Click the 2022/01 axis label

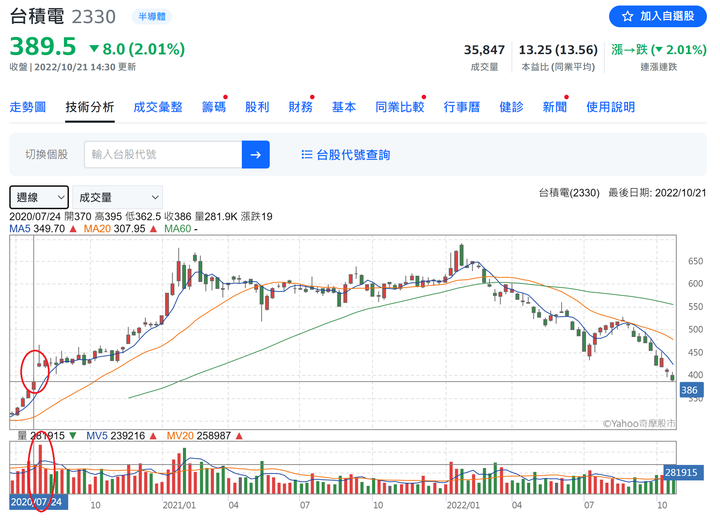pyautogui.click(x=463, y=505)
